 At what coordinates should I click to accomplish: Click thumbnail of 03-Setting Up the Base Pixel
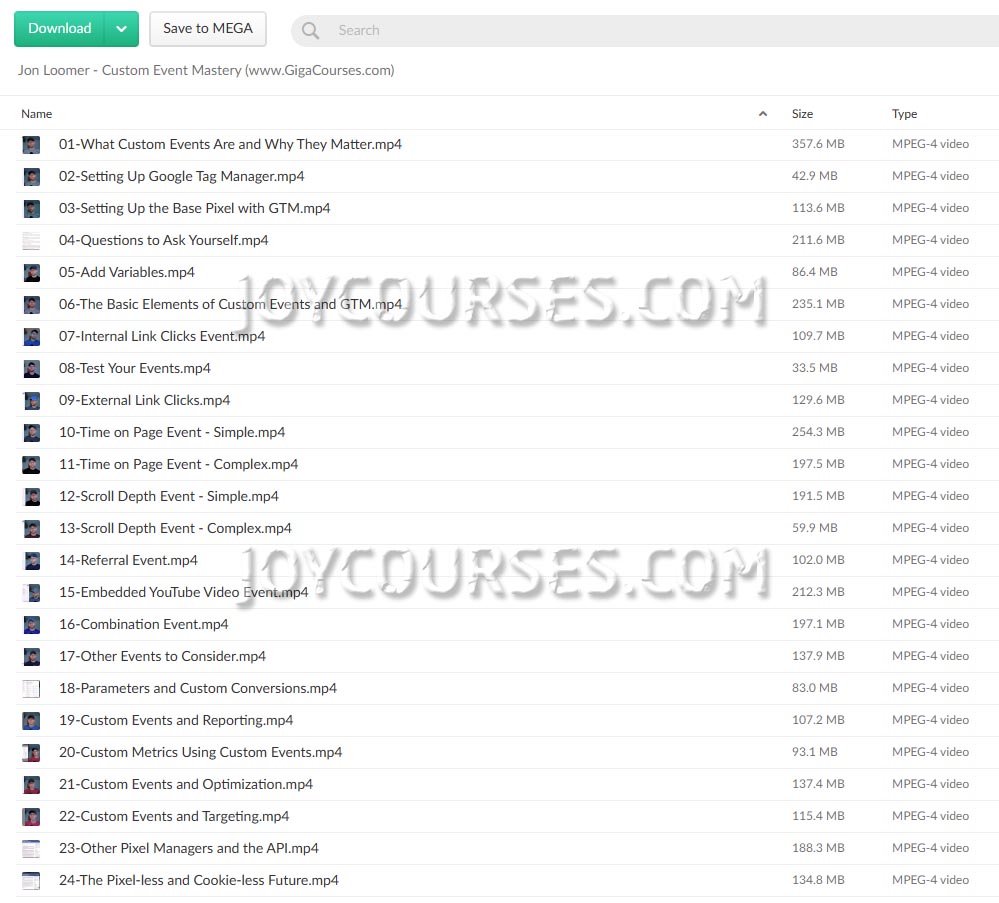pyautogui.click(x=31, y=208)
